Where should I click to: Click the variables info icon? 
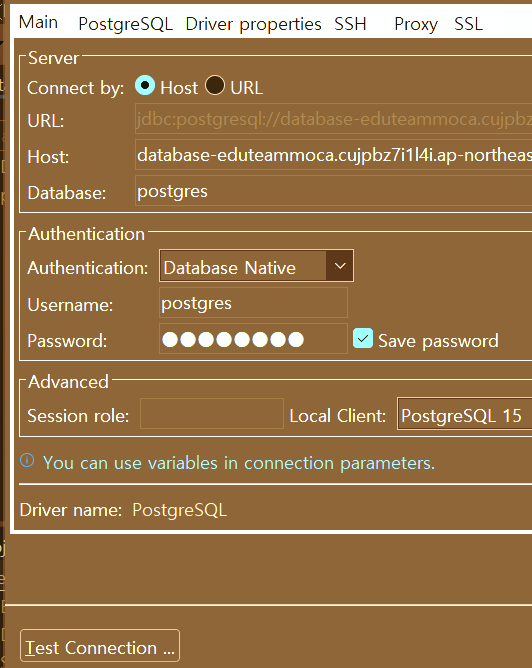click(x=27, y=461)
